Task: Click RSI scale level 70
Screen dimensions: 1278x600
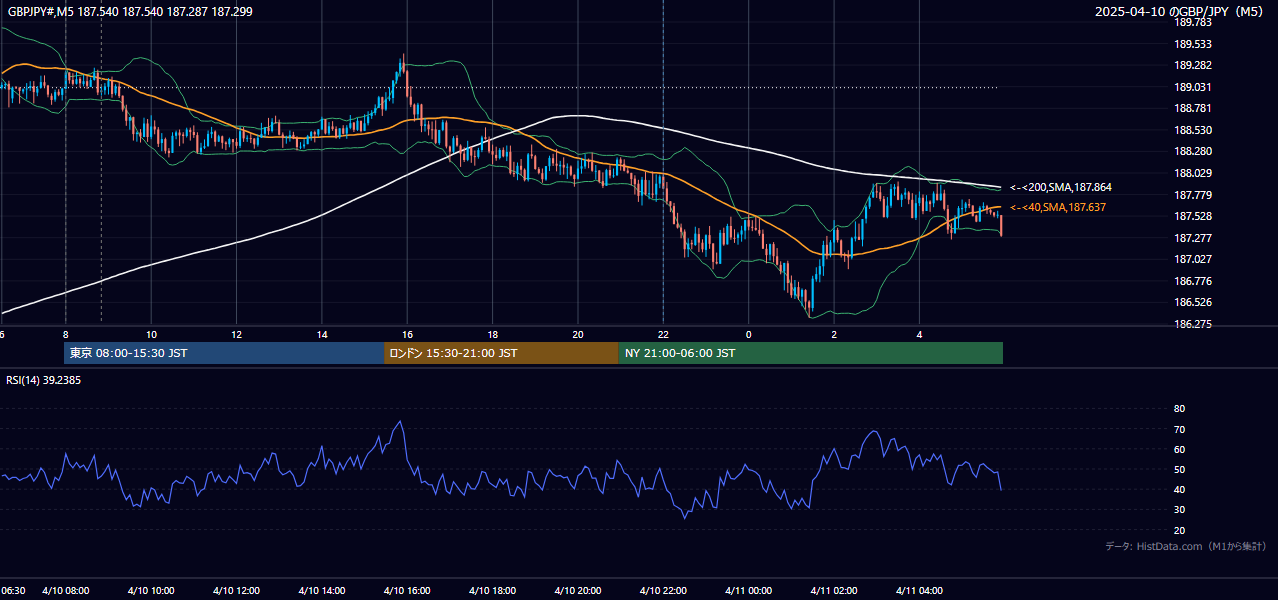Action: [x=1179, y=429]
